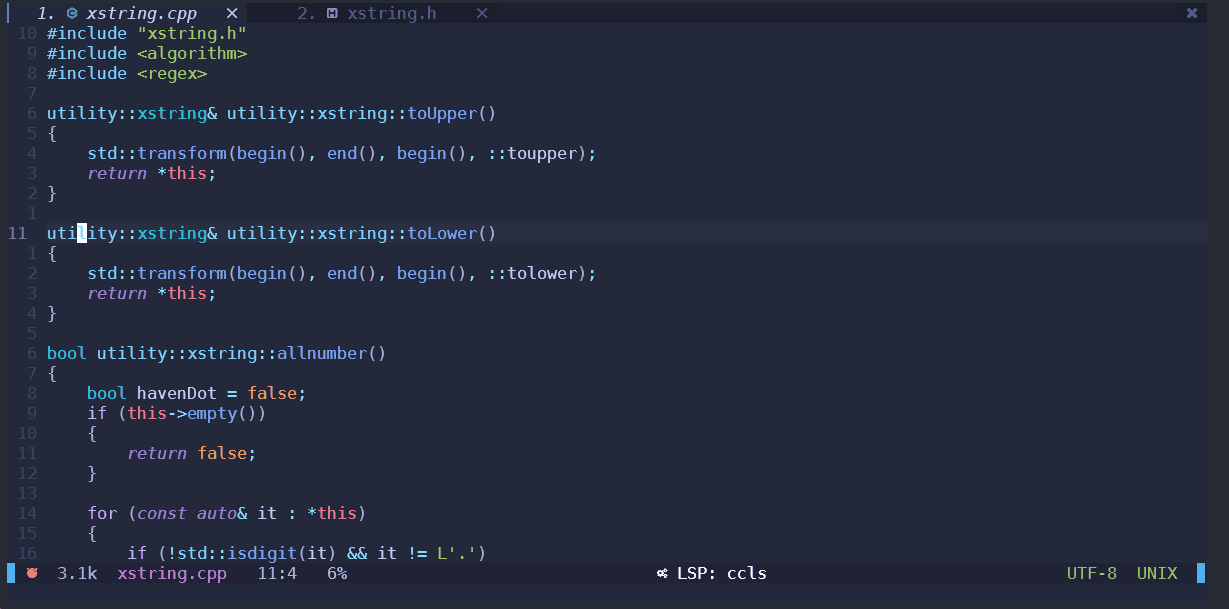Click the header file icon on xstring.h tab
The height and width of the screenshot is (609, 1229).
(332, 13)
